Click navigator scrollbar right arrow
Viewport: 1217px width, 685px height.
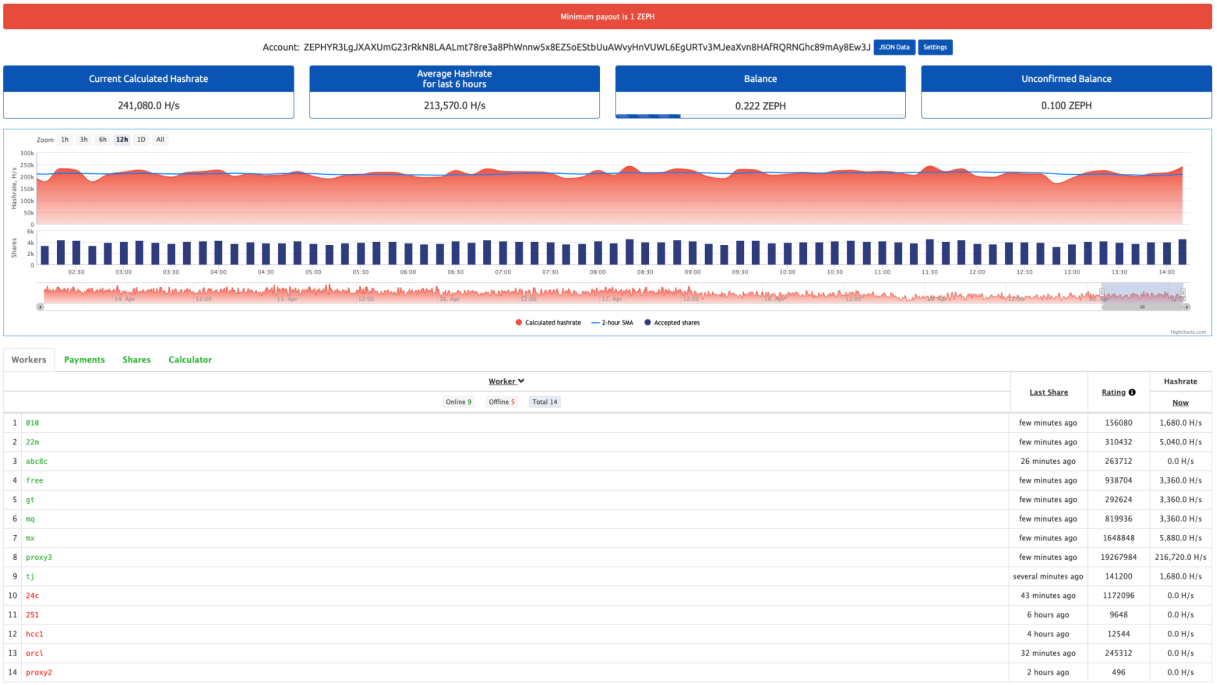tap(1188, 307)
